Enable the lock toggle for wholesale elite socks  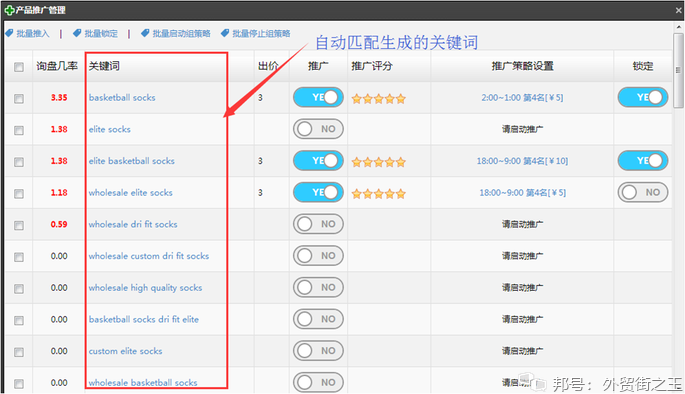(x=643, y=192)
